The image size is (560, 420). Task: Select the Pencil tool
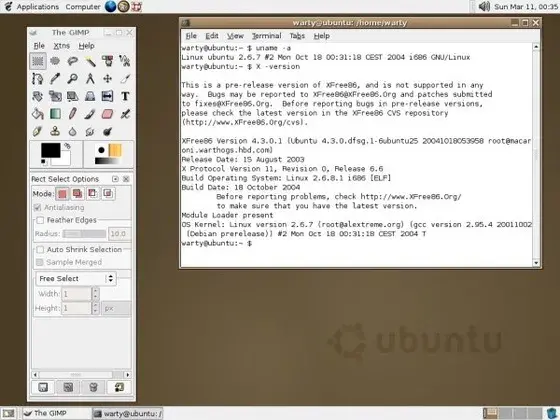point(72,114)
